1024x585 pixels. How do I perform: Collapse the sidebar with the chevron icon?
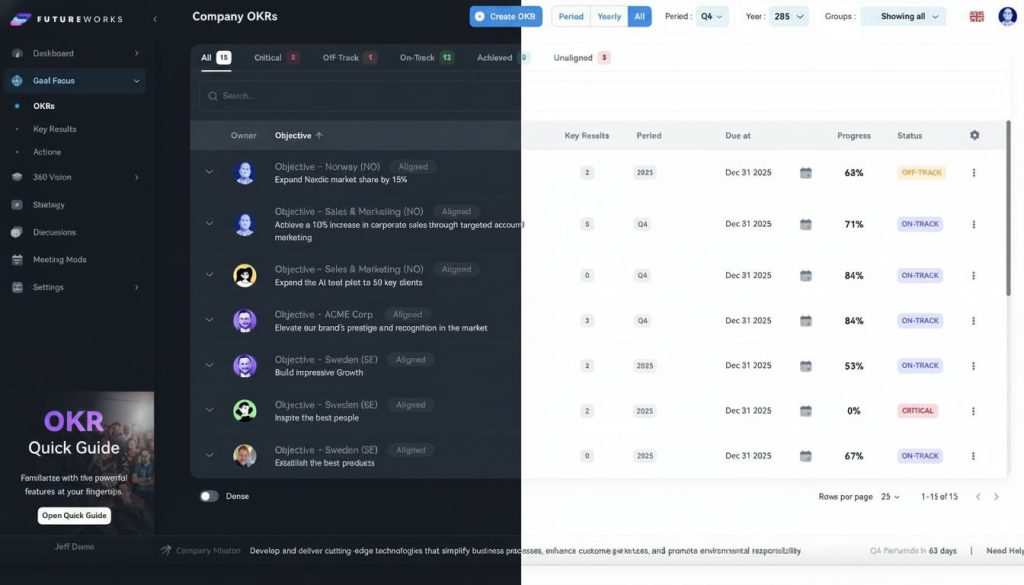[x=155, y=19]
